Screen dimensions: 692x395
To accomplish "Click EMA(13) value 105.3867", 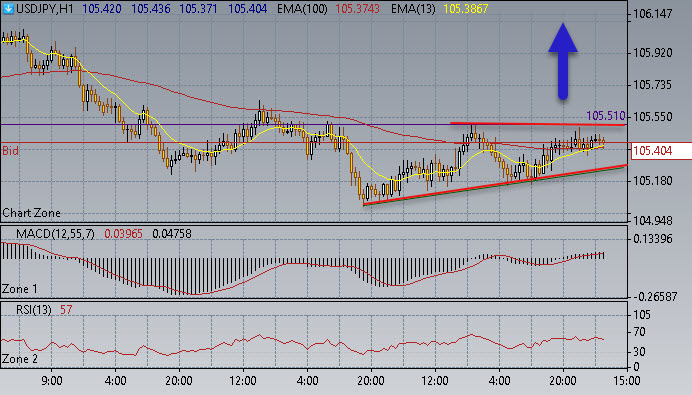I will point(466,9).
